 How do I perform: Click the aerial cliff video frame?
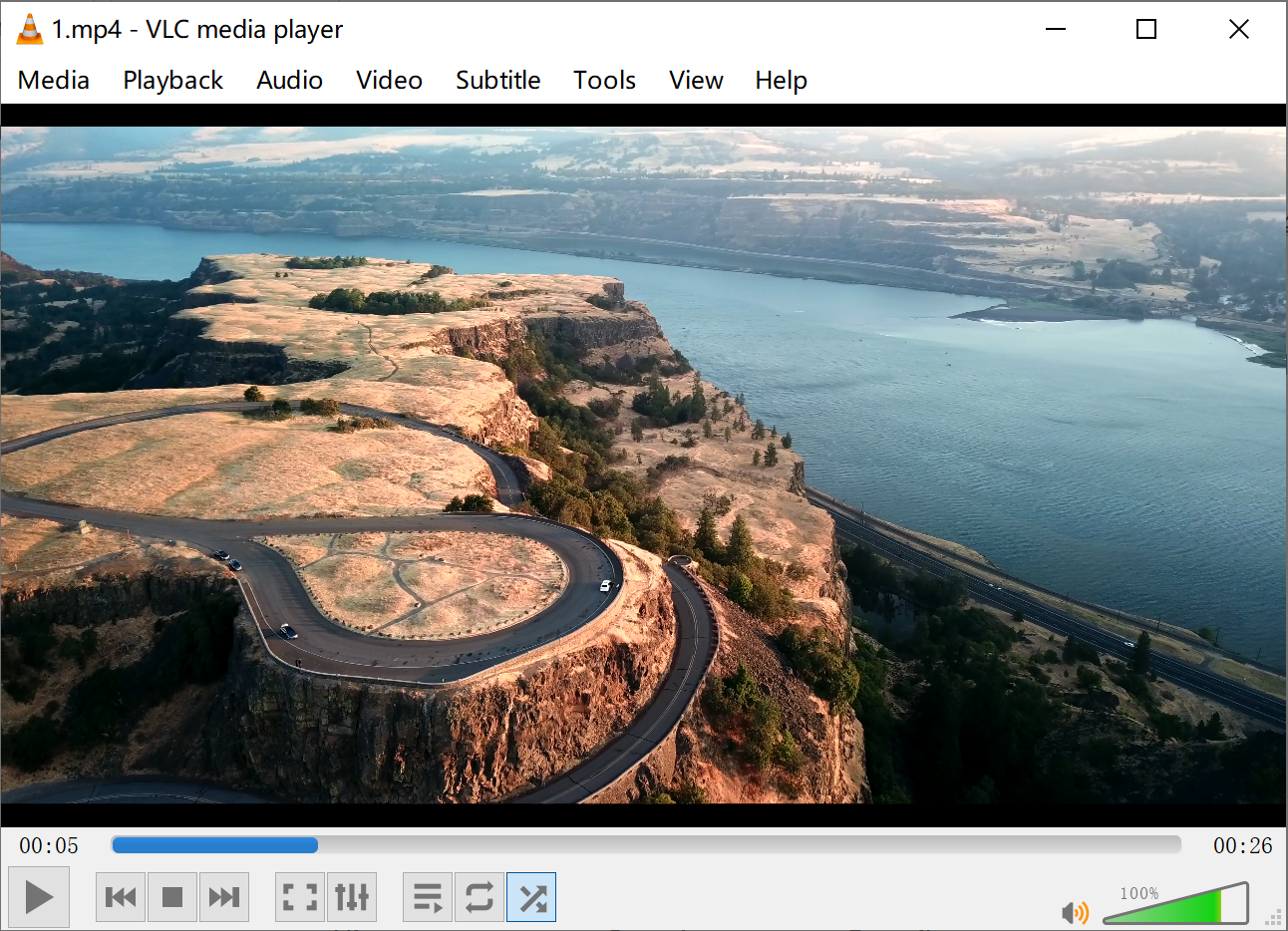[x=643, y=465]
